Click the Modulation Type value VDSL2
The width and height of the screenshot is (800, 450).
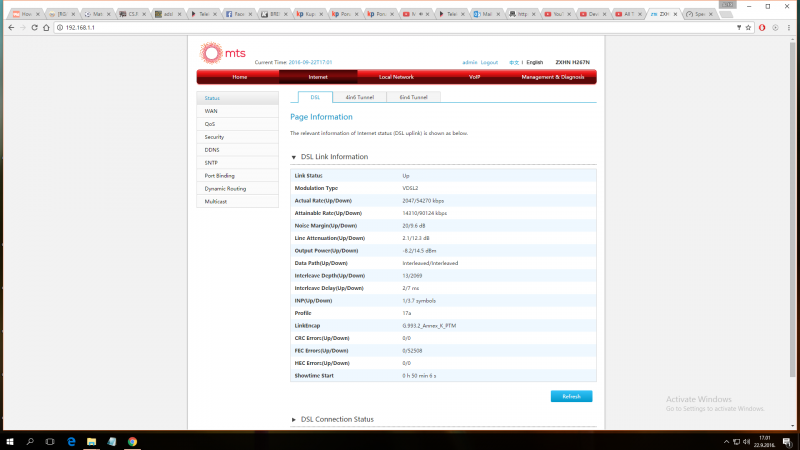click(410, 188)
